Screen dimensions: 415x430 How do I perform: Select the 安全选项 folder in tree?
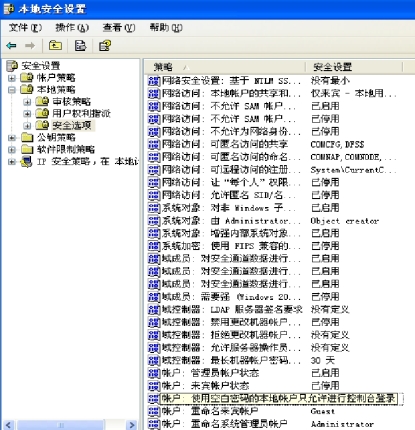click(72, 125)
